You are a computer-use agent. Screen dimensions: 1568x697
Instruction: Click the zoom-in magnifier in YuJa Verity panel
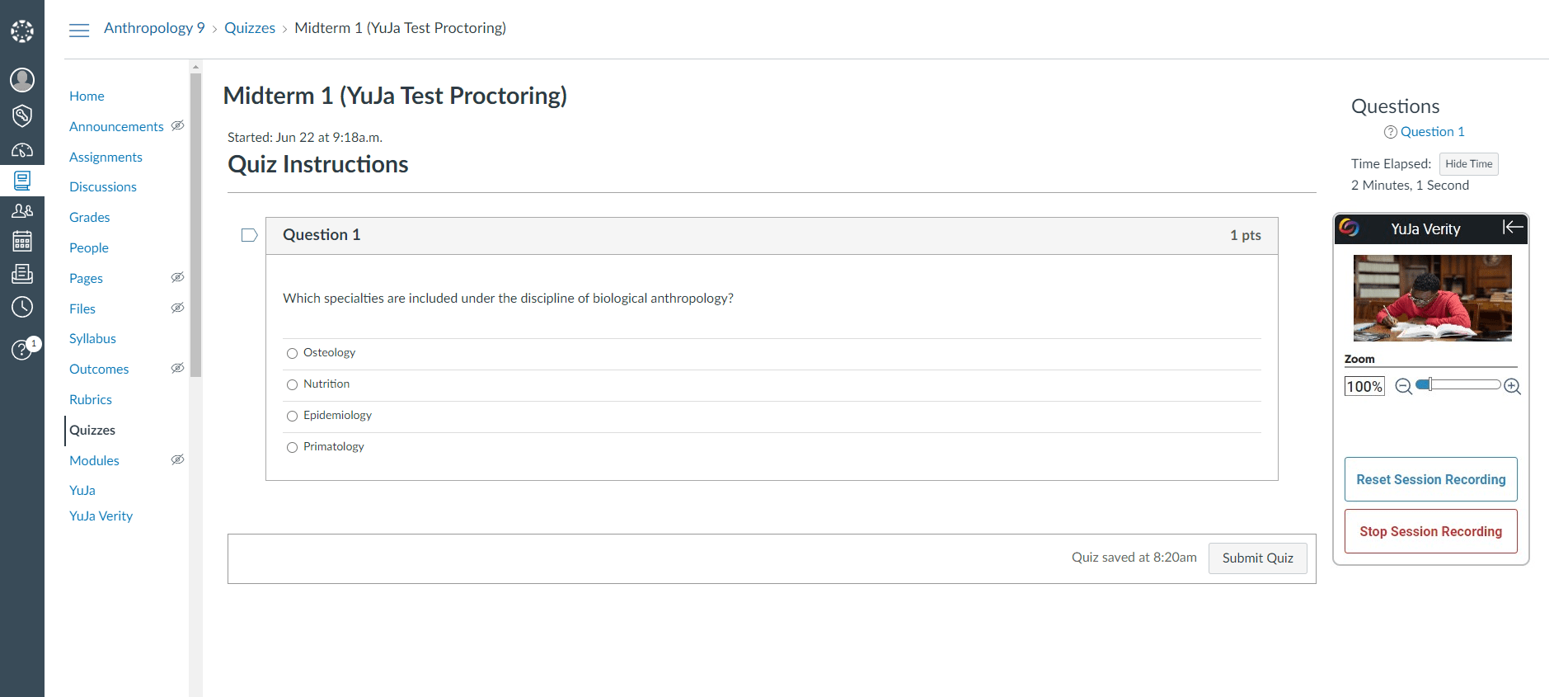click(x=1513, y=385)
